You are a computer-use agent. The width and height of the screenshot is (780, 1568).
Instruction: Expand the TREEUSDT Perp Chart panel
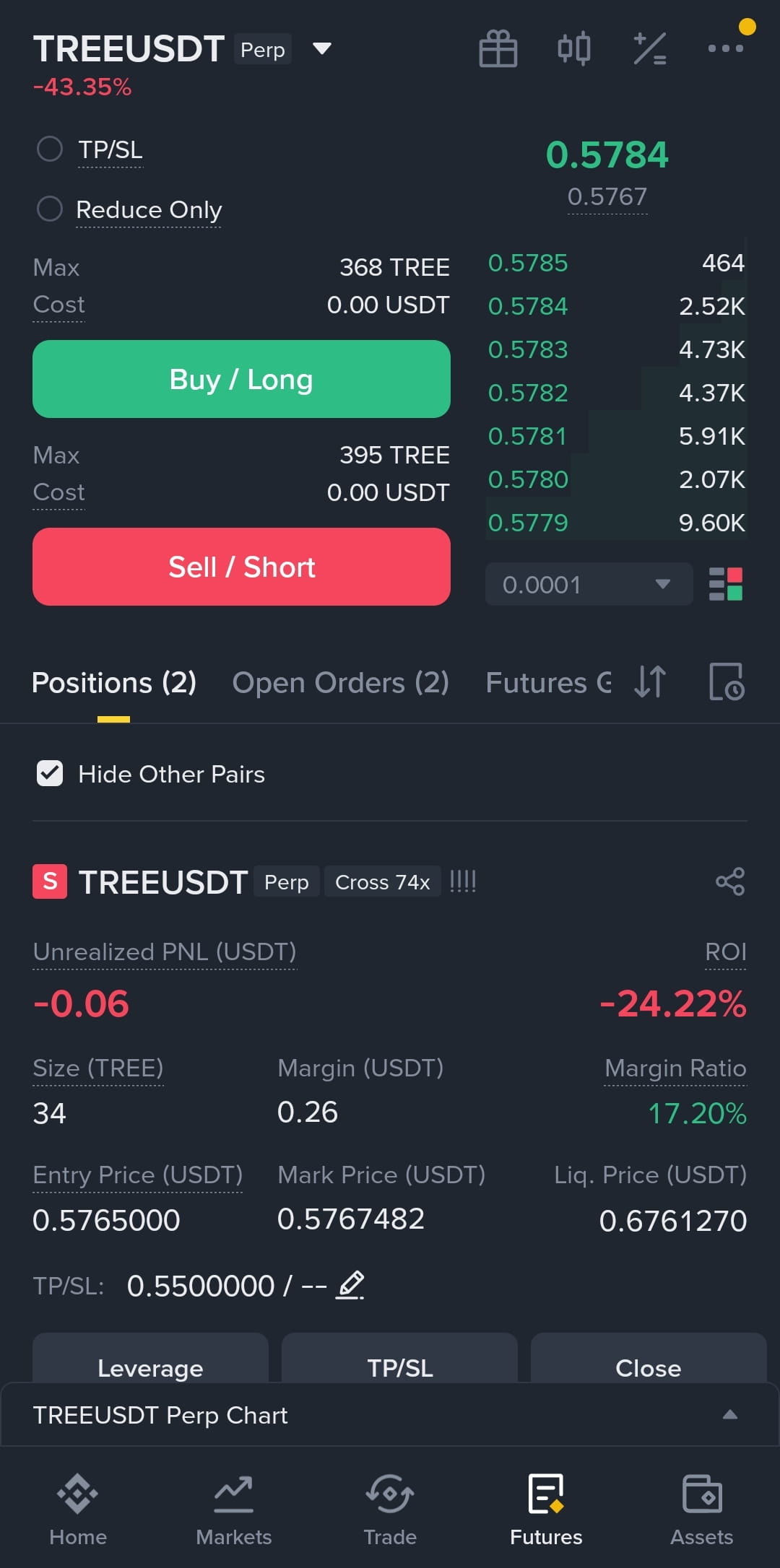point(390,1415)
